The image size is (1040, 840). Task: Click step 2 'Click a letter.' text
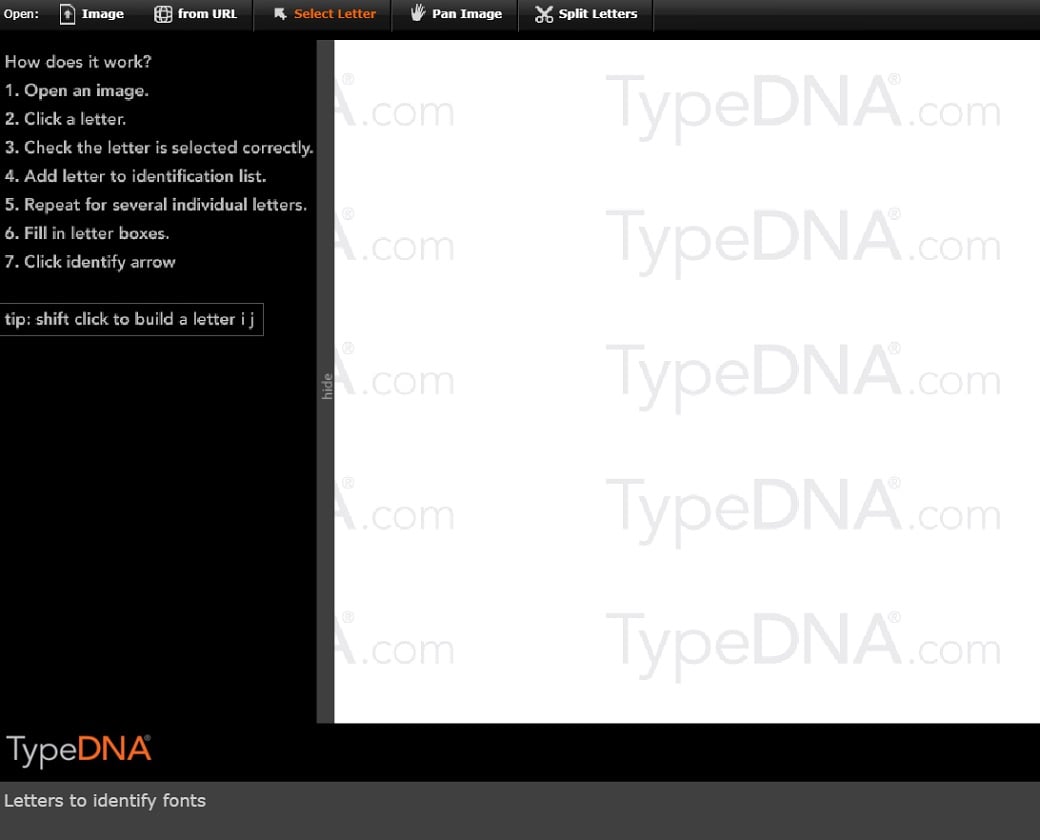[66, 119]
